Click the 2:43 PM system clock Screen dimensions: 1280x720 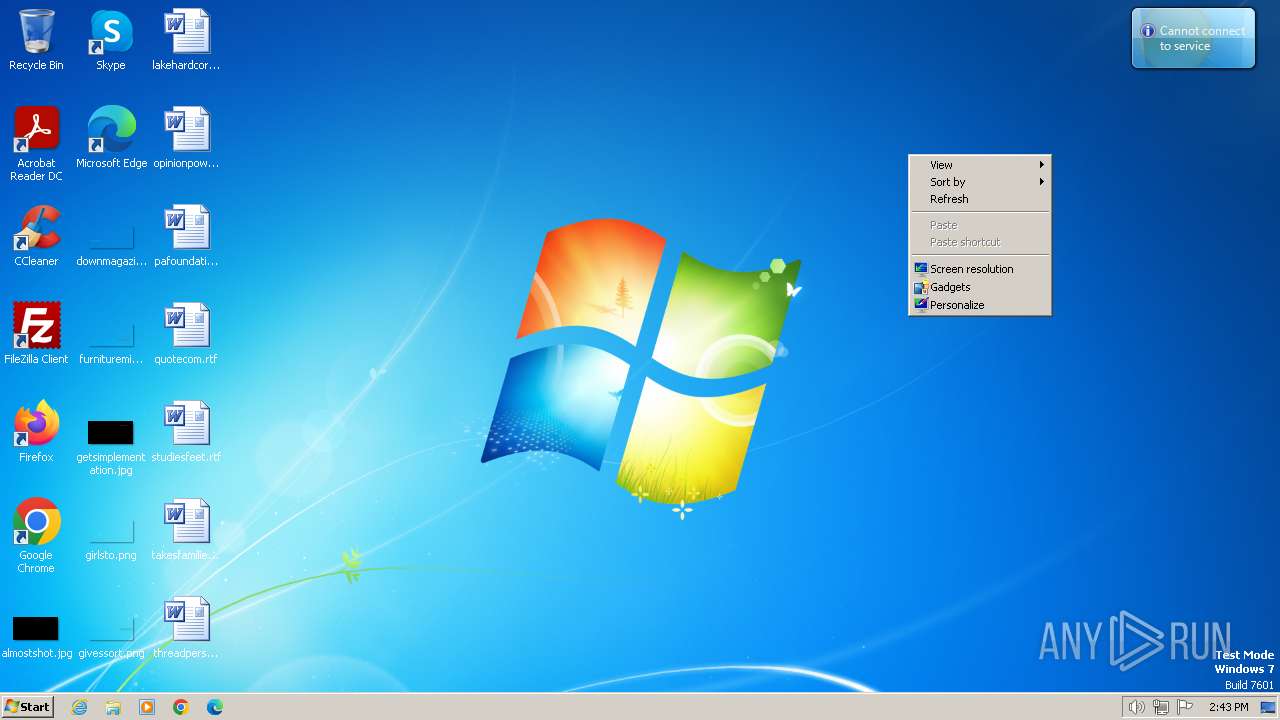1228,707
